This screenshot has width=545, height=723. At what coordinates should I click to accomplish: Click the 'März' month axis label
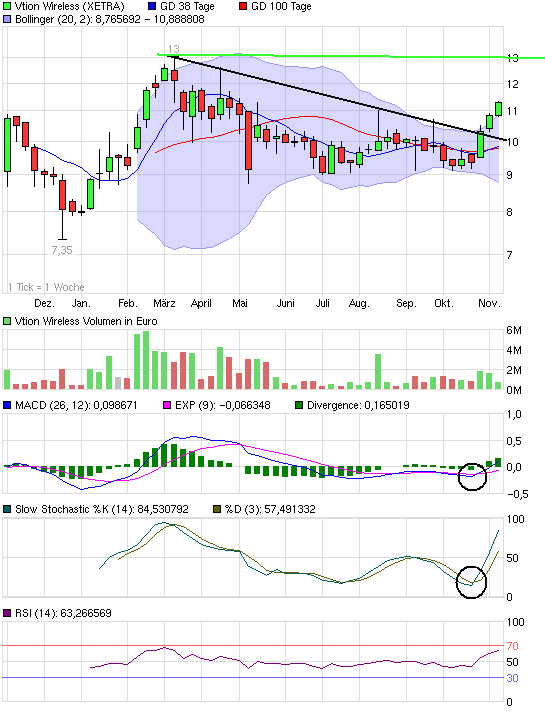164,303
